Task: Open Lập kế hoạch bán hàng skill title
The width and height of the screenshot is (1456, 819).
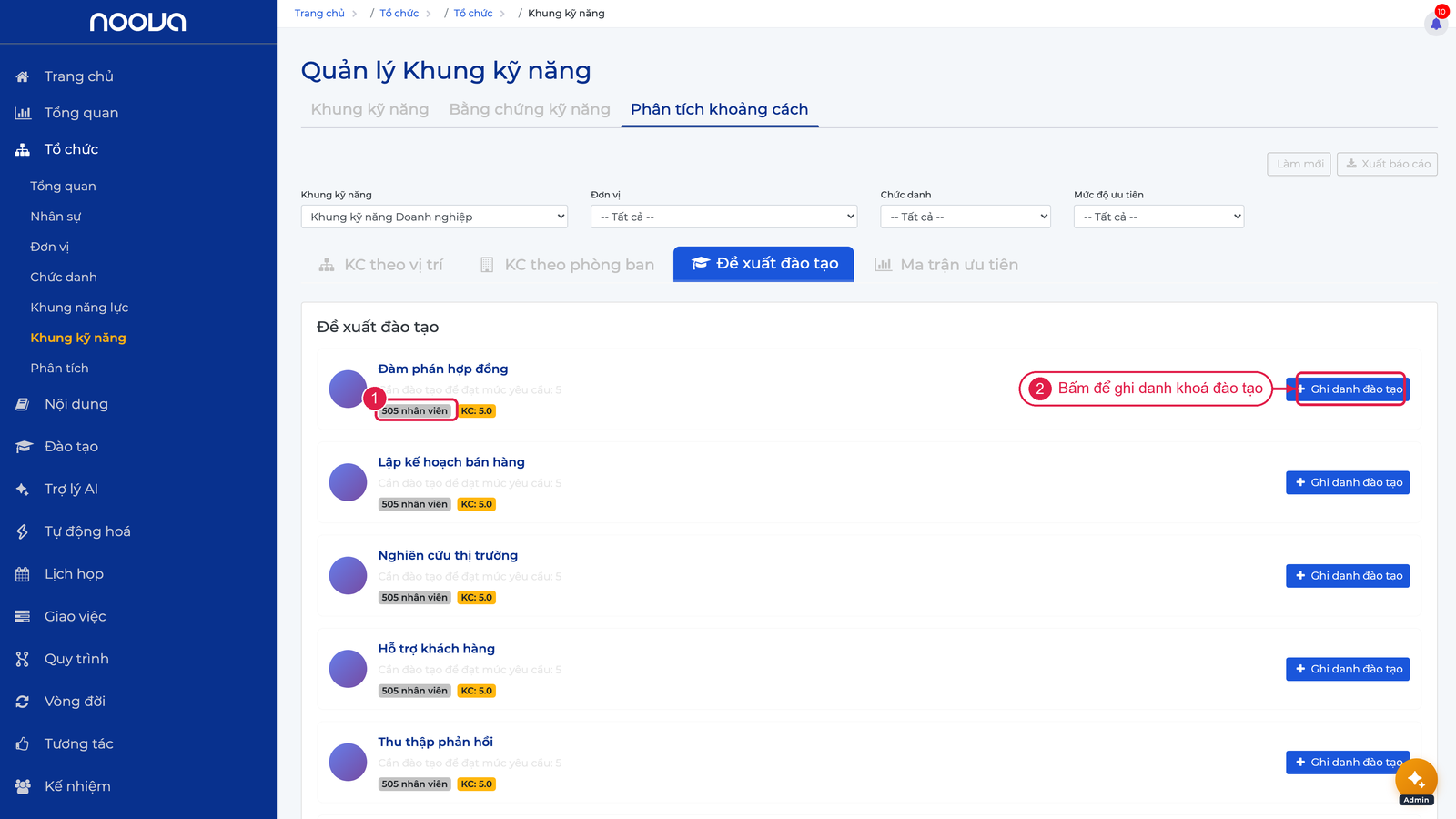Action: click(451, 462)
